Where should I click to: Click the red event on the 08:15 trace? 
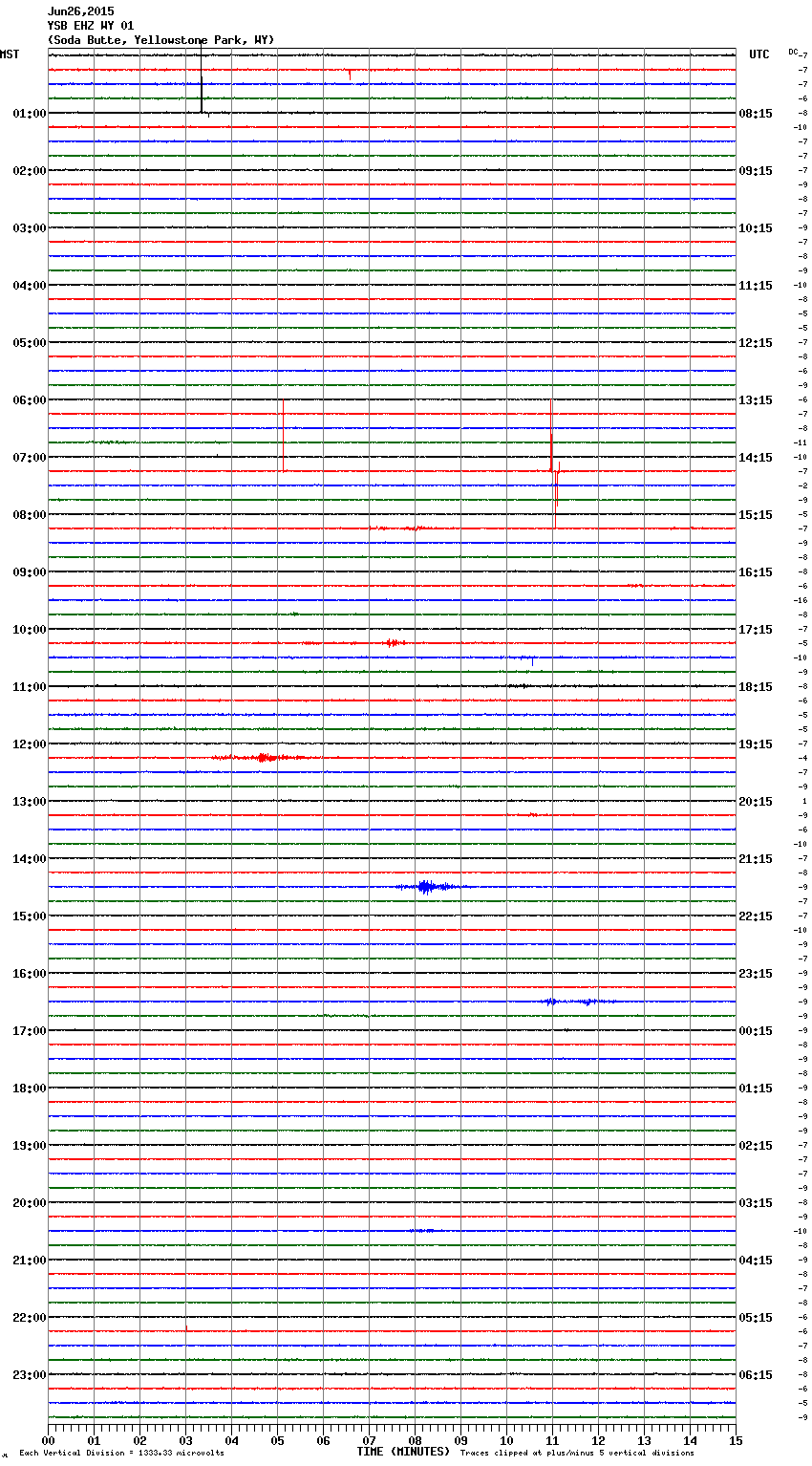click(404, 528)
